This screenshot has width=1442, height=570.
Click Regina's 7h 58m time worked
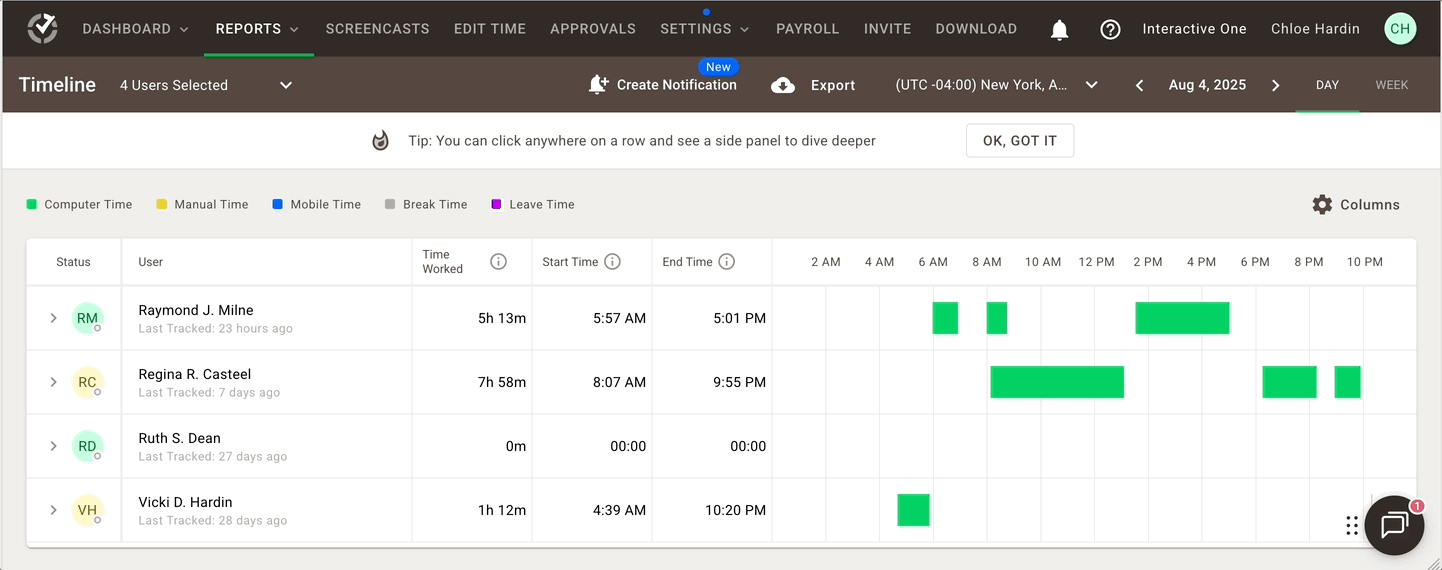502,382
